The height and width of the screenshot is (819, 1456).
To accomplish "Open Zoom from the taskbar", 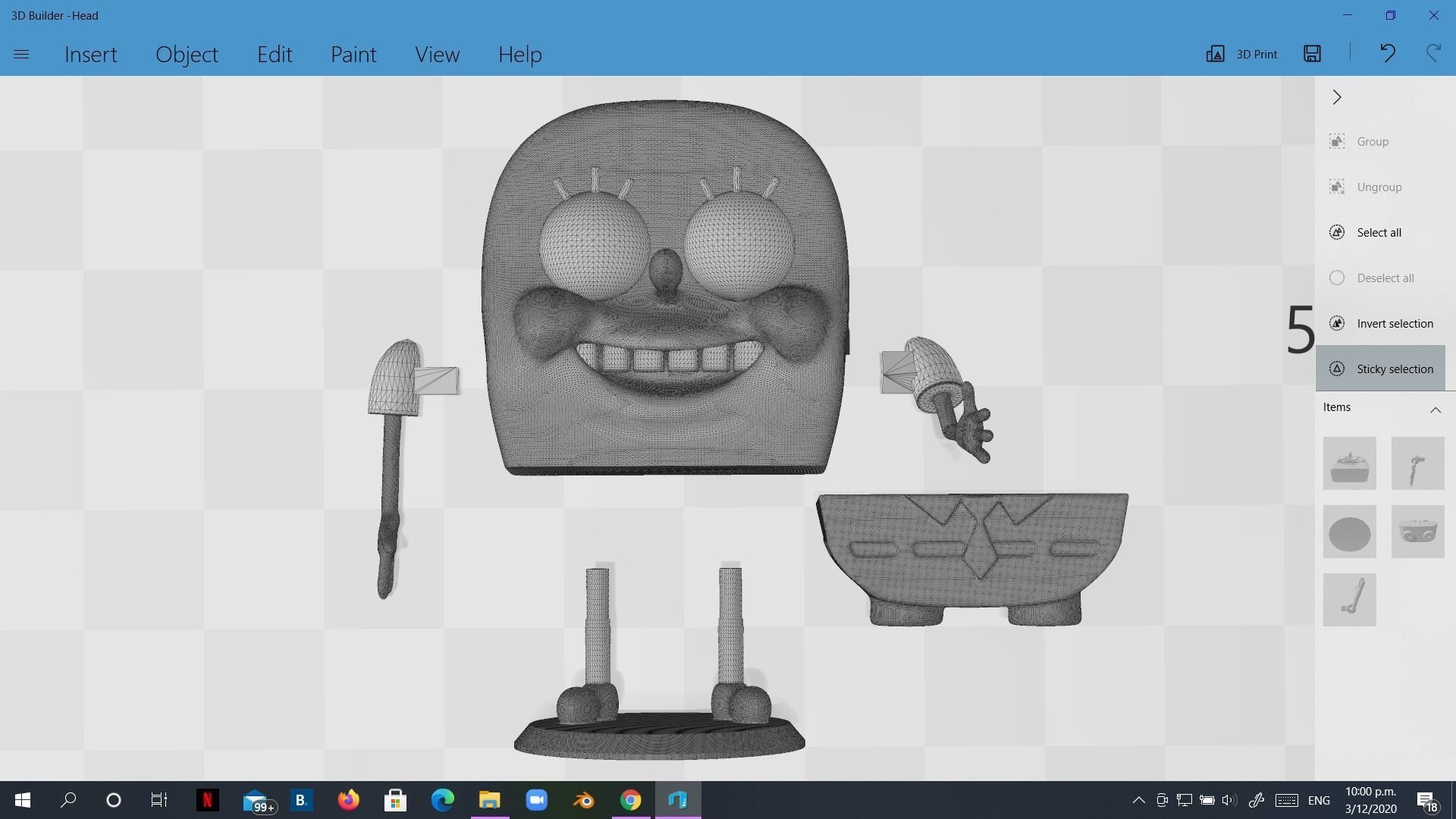I will coord(536,800).
